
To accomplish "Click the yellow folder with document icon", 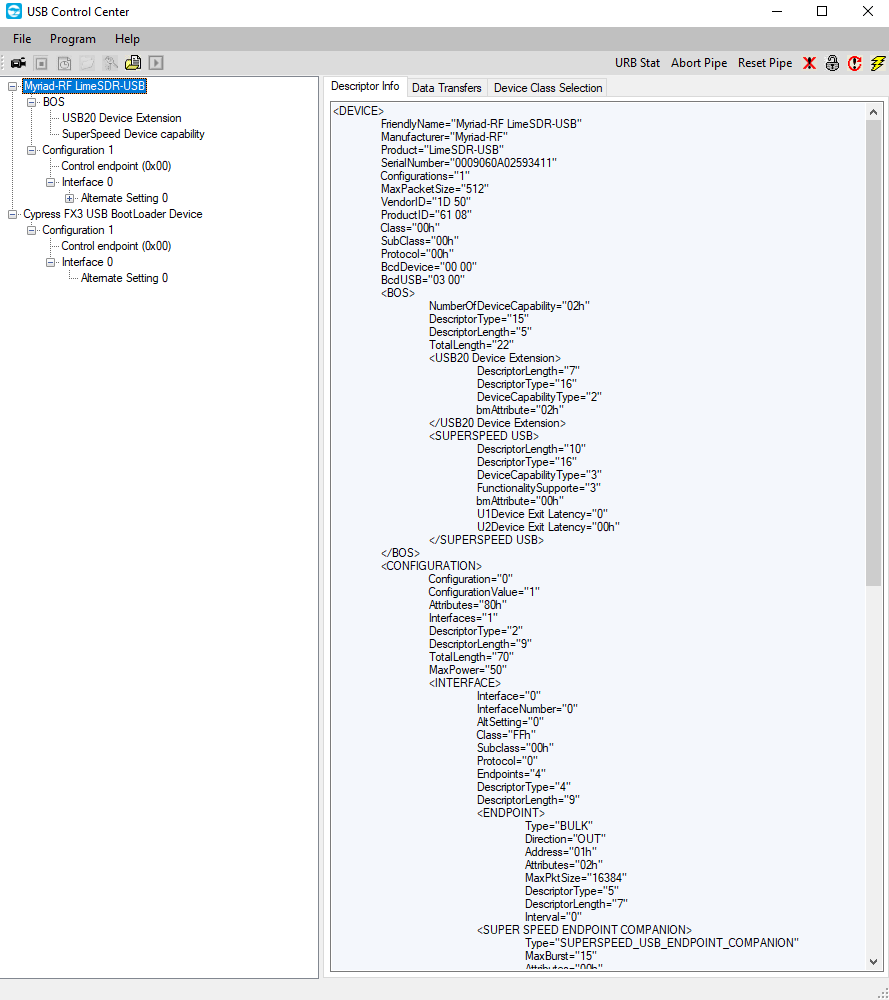I will (x=133, y=63).
